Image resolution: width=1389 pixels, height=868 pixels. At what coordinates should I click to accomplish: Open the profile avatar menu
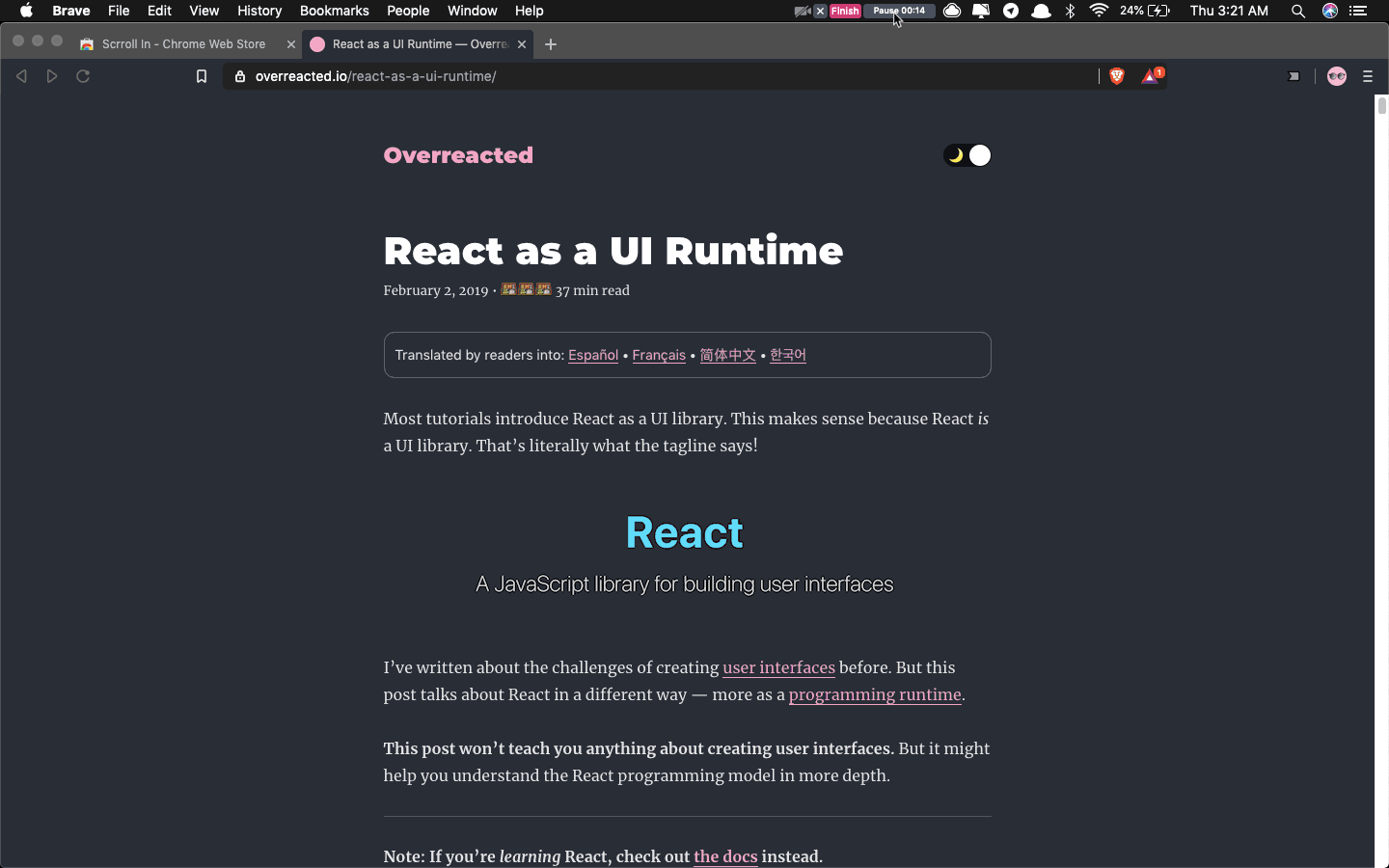(1337, 76)
